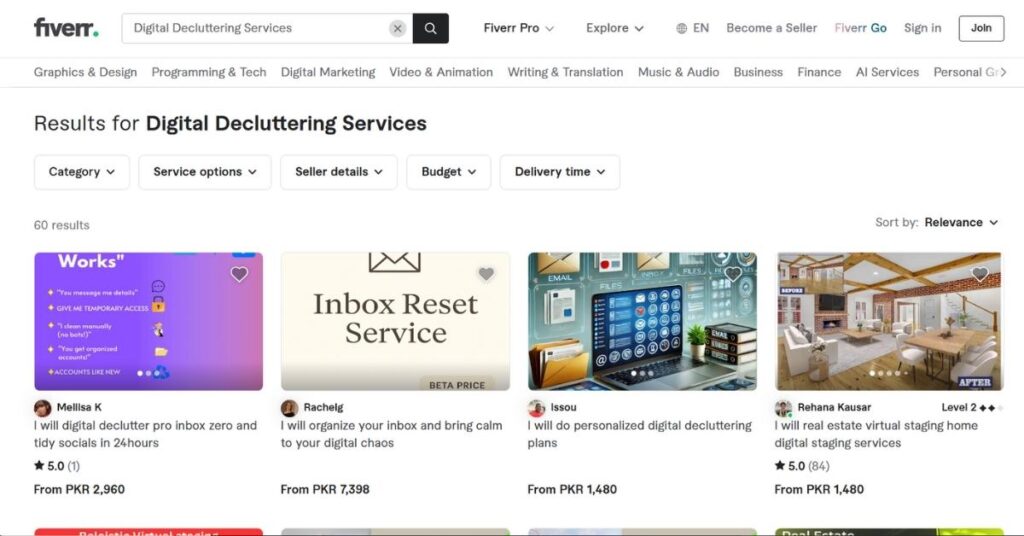Open the Digital Marketing category
This screenshot has width=1024, height=536.
(328, 72)
